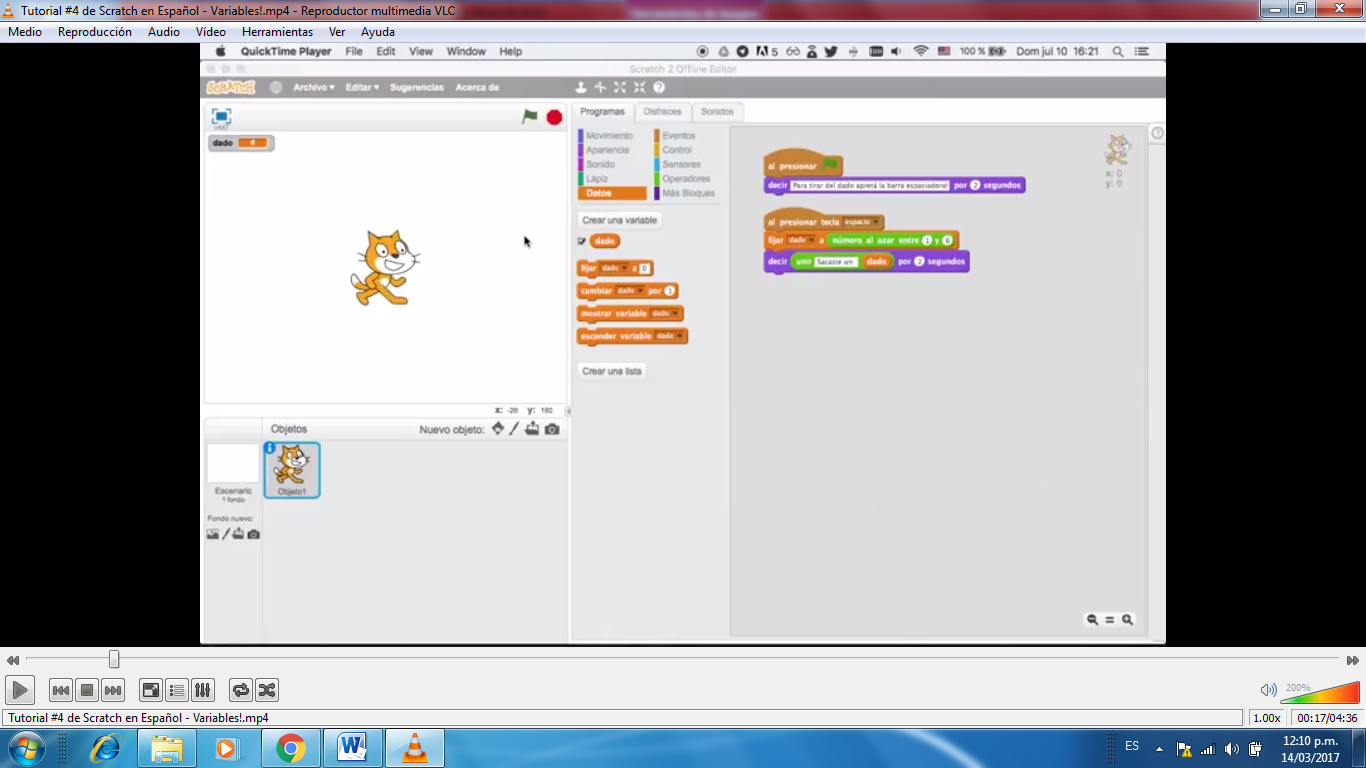Open the Reproducción menu in VLC
This screenshot has height=768, width=1366.
pyautogui.click(x=94, y=31)
